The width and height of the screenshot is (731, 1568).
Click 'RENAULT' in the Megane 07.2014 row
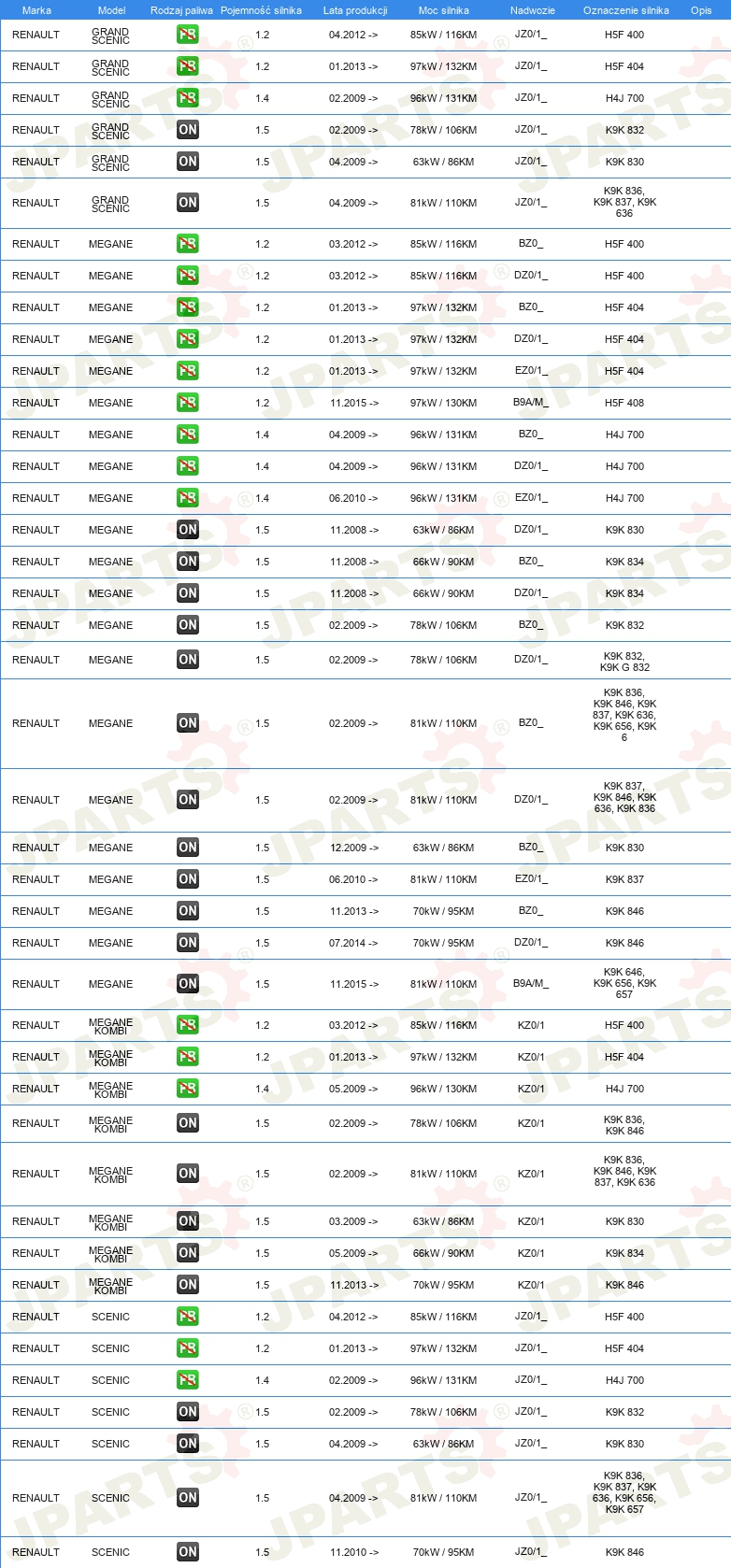tap(36, 943)
